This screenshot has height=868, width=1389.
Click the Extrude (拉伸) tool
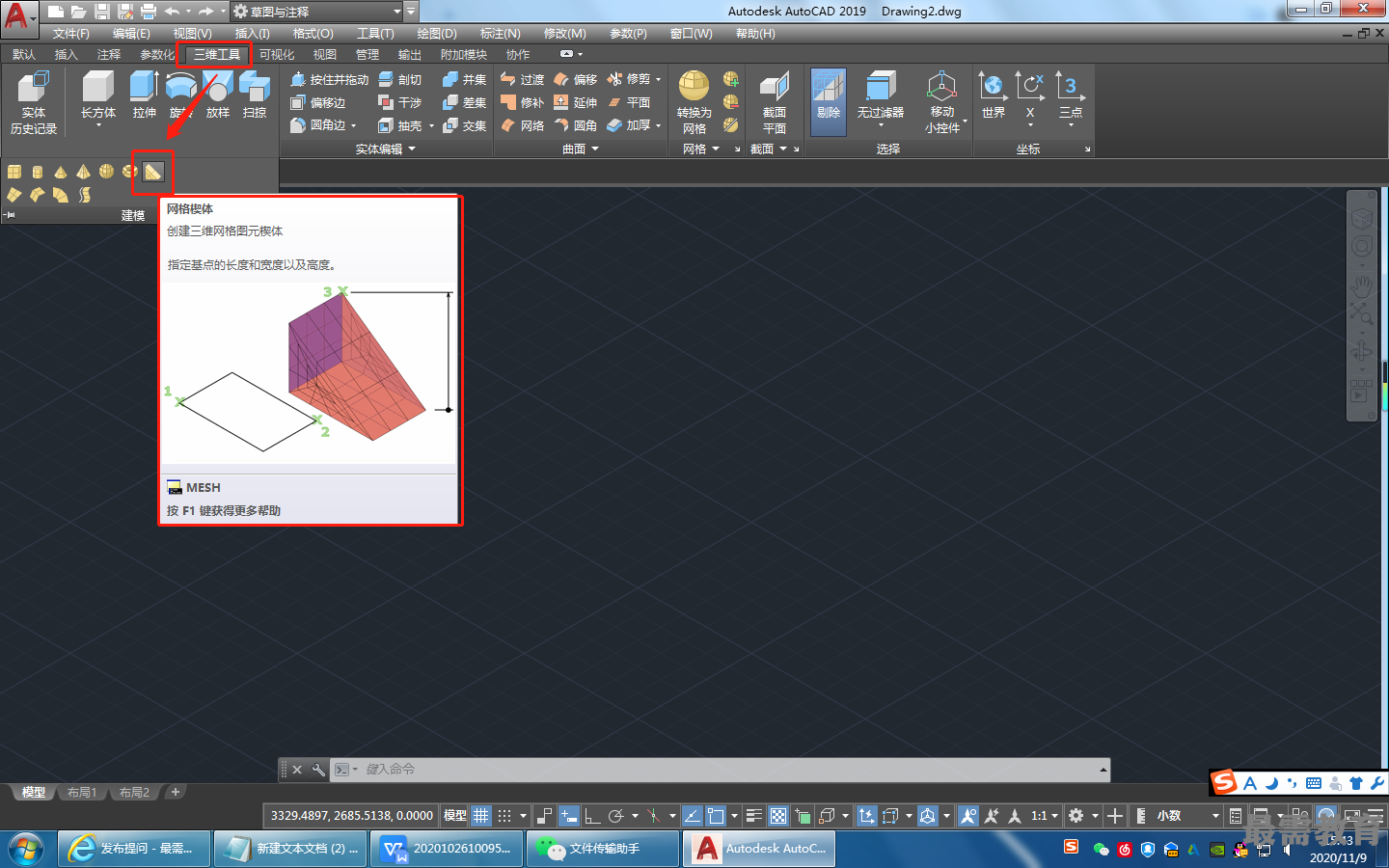click(144, 95)
